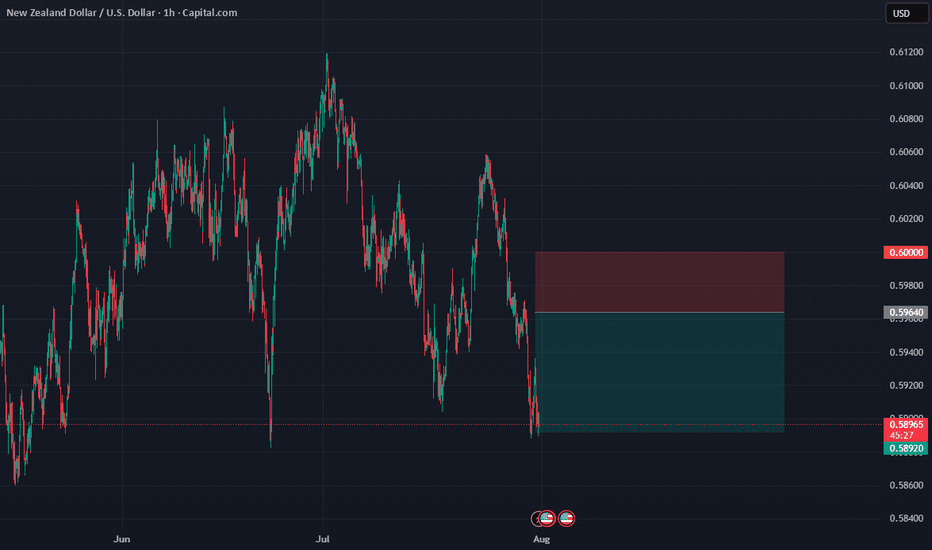Click the 0.61200 price axis label
This screenshot has height=550, width=932.
tap(906, 52)
